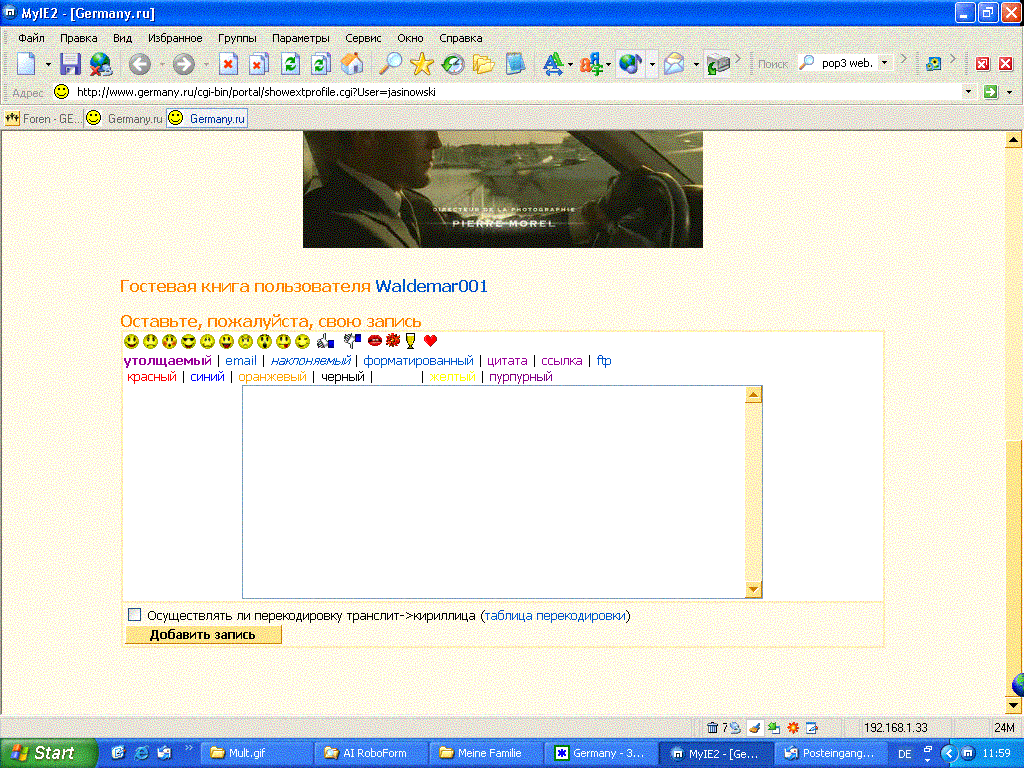Open the AI RoboForm taskbar window
This screenshot has height=768, width=1024.
pyautogui.click(x=371, y=753)
